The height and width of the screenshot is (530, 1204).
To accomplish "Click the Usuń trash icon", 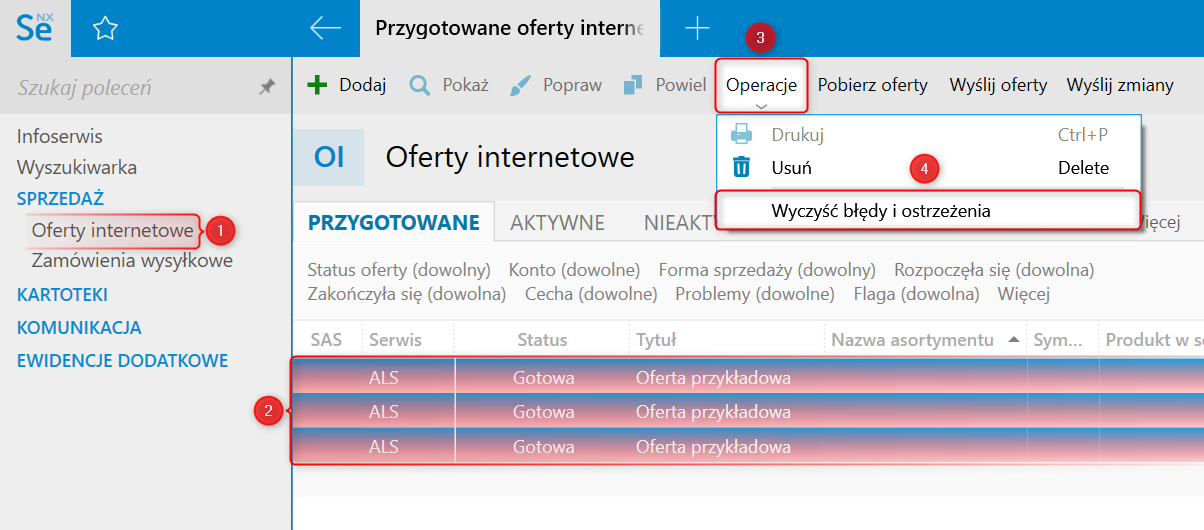I will (741, 167).
